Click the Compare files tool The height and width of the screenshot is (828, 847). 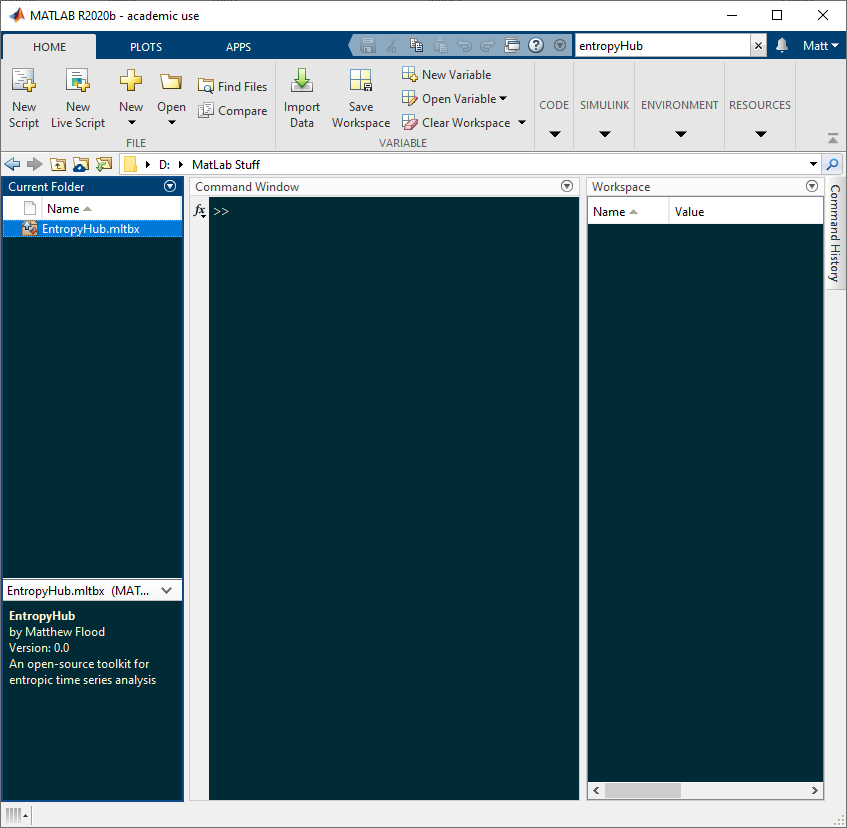tap(232, 111)
